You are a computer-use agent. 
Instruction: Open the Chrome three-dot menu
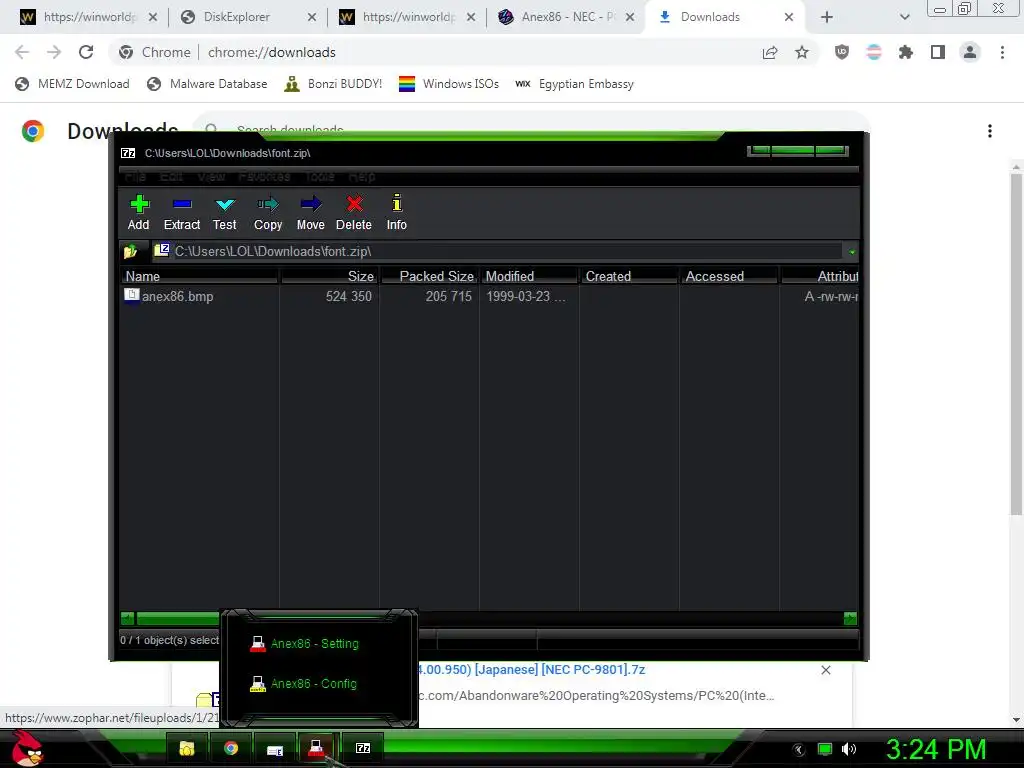(x=1002, y=52)
